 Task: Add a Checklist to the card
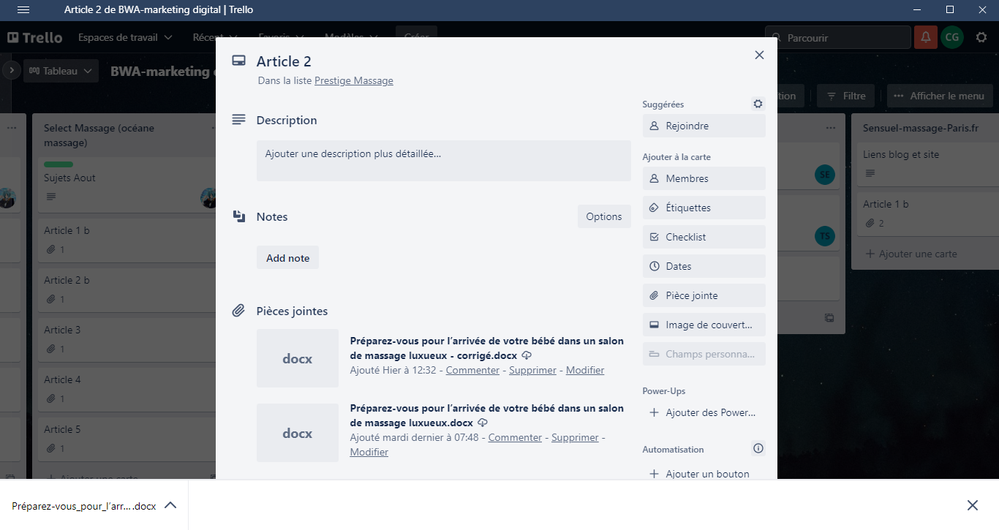click(703, 237)
